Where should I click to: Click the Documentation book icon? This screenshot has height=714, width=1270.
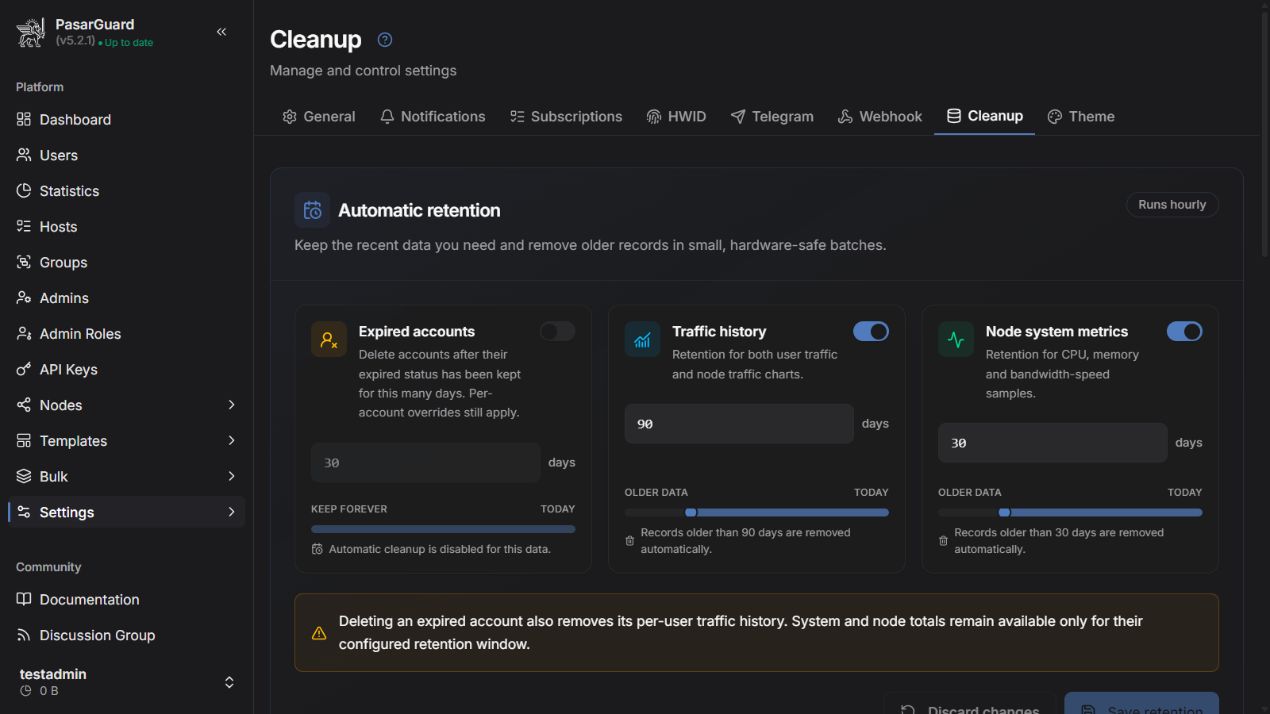point(24,599)
